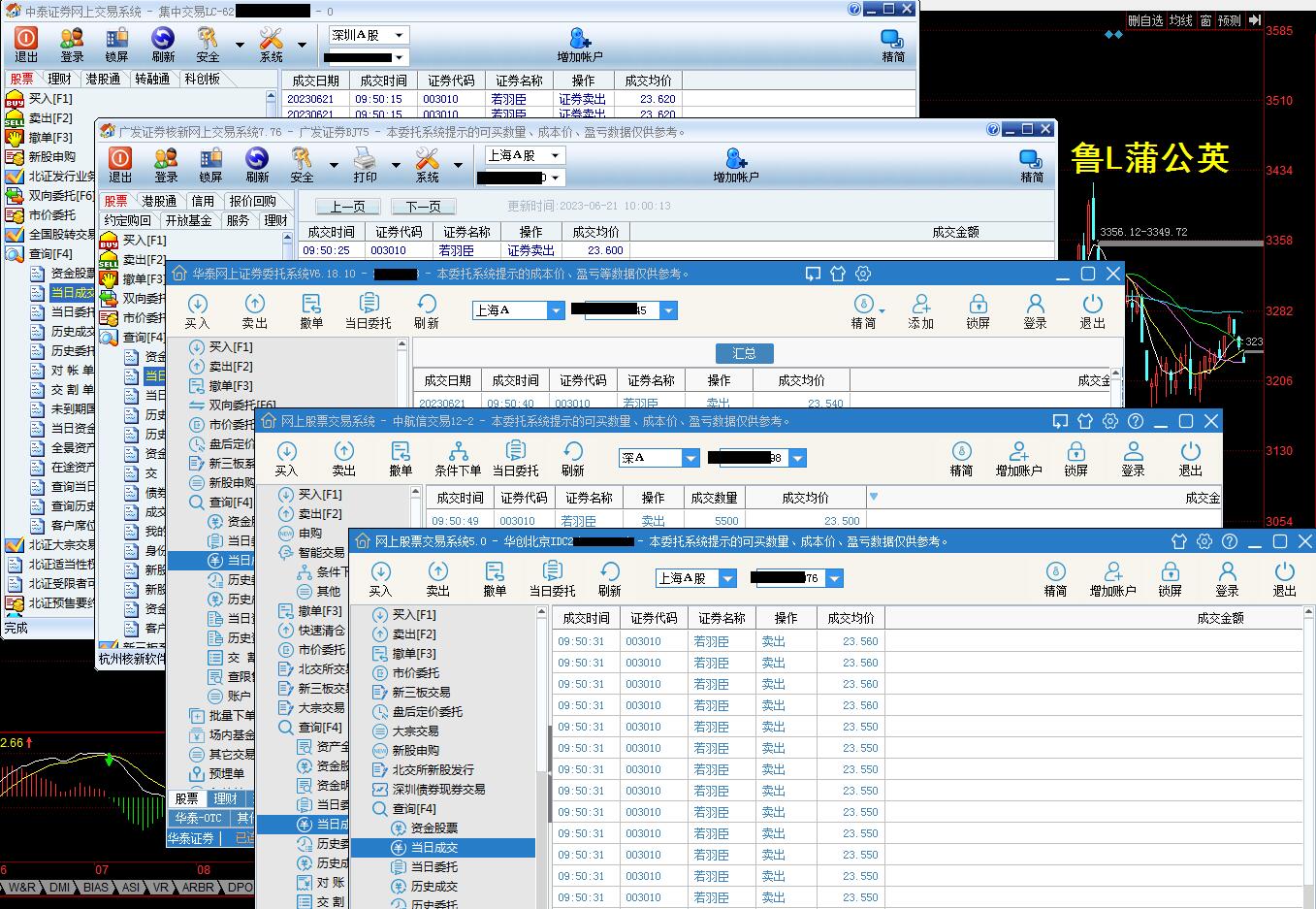Screen dimensions: 1316x909
Task: Click 成交均价 column header in 华创 table
Action: coord(851,618)
